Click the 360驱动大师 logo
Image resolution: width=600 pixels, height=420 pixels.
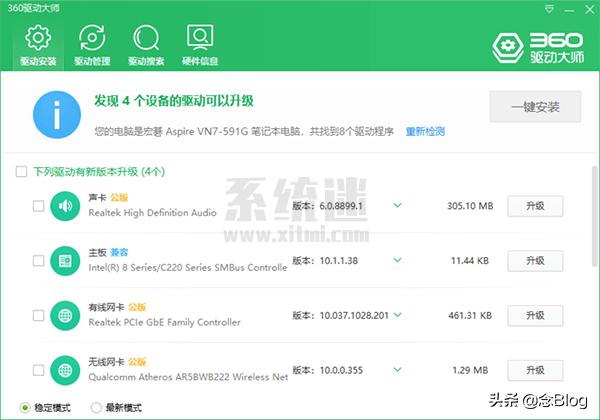(538, 47)
